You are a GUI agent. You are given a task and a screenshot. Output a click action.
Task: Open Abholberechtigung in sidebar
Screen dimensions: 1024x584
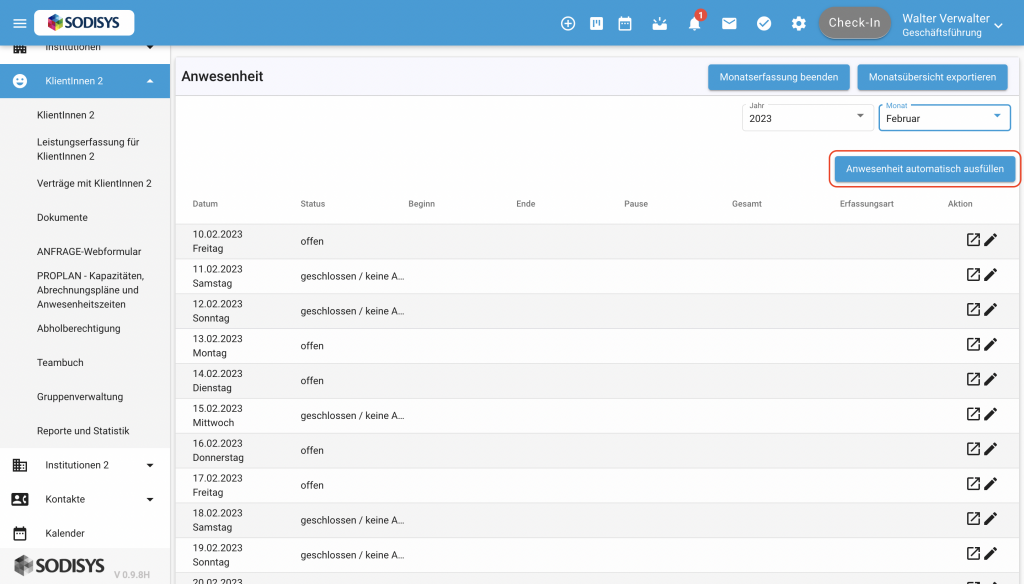coord(78,329)
